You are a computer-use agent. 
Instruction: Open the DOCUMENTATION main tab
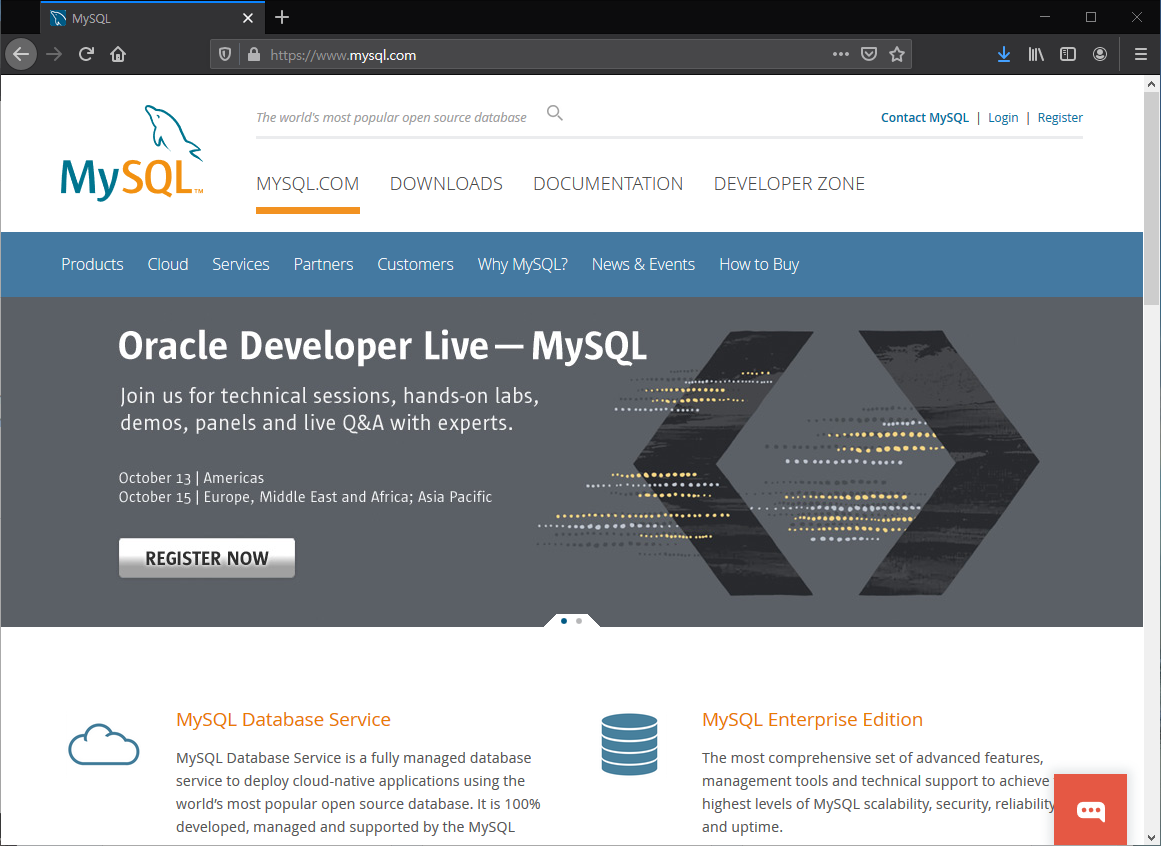click(x=608, y=184)
